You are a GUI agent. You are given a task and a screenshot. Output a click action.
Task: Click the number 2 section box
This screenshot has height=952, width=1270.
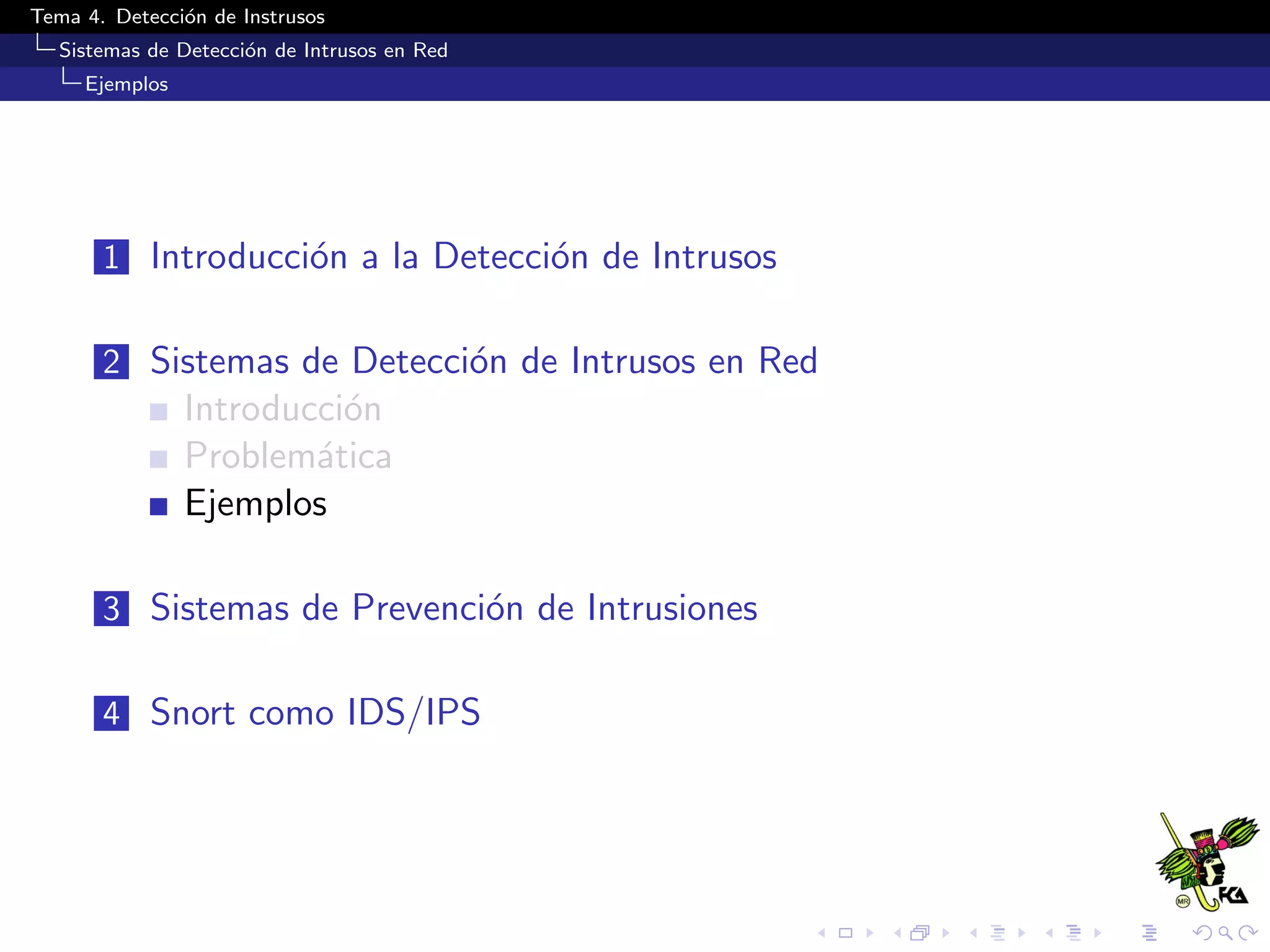pos(112,361)
